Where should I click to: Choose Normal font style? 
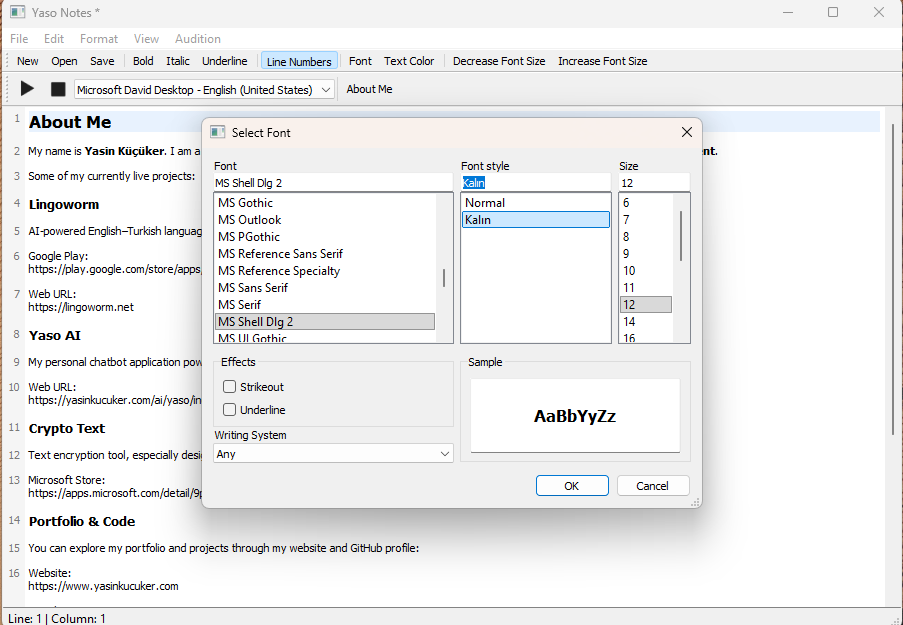pos(485,203)
